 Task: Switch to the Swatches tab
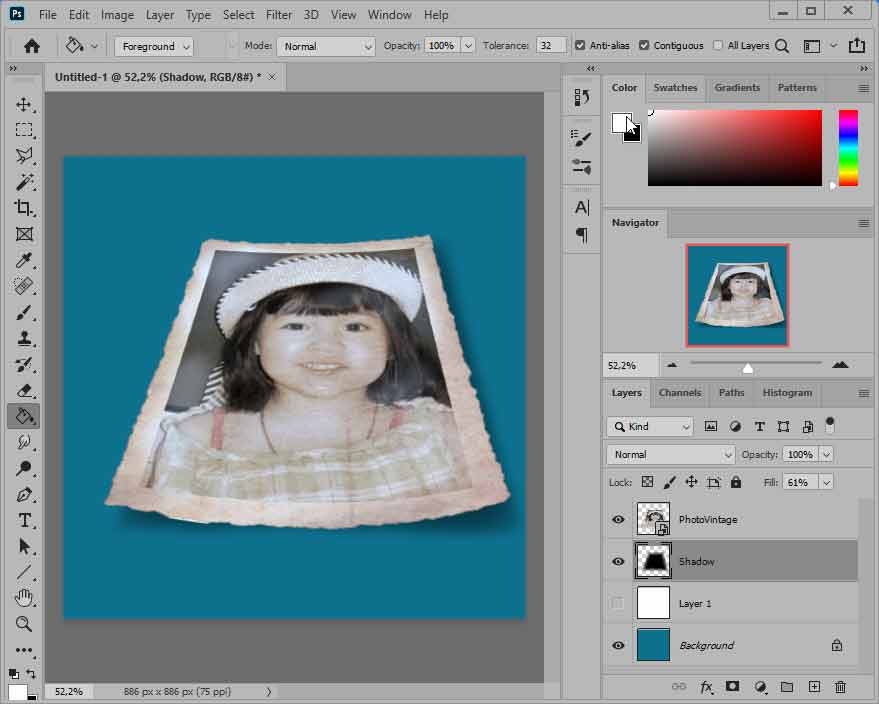[x=675, y=88]
